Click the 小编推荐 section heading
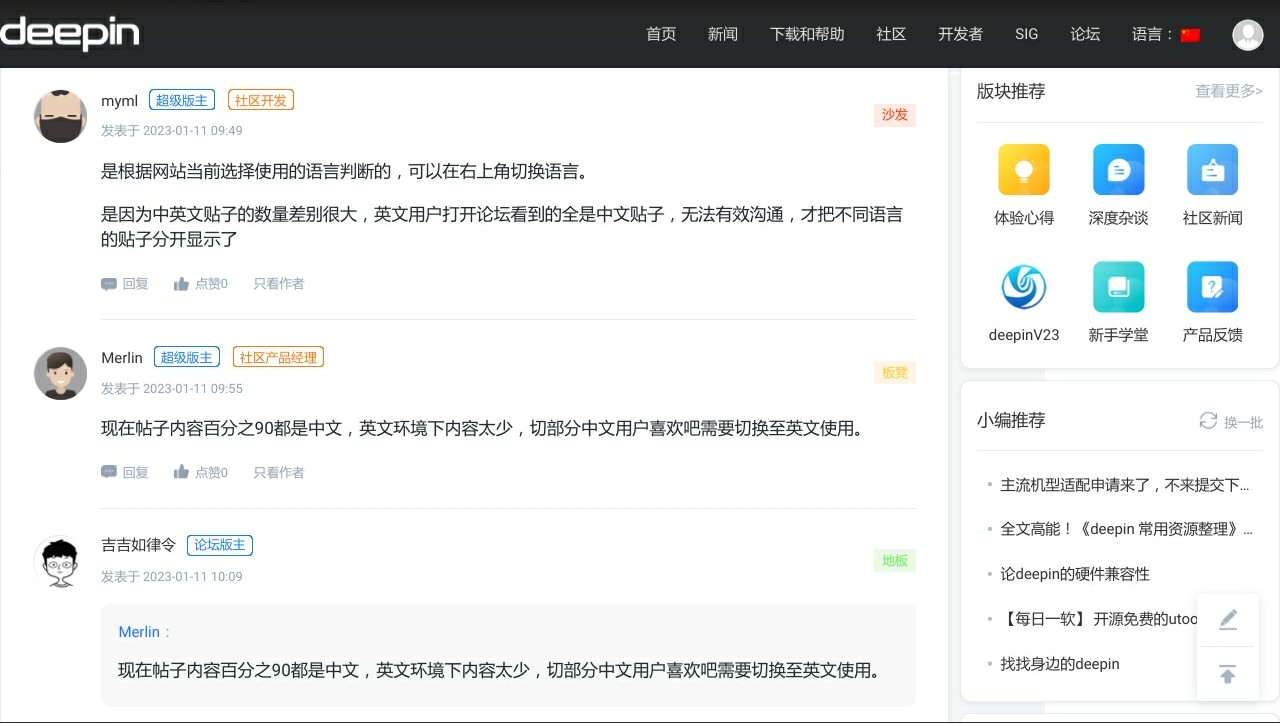This screenshot has width=1280, height=723. pyautogui.click(x=1011, y=421)
